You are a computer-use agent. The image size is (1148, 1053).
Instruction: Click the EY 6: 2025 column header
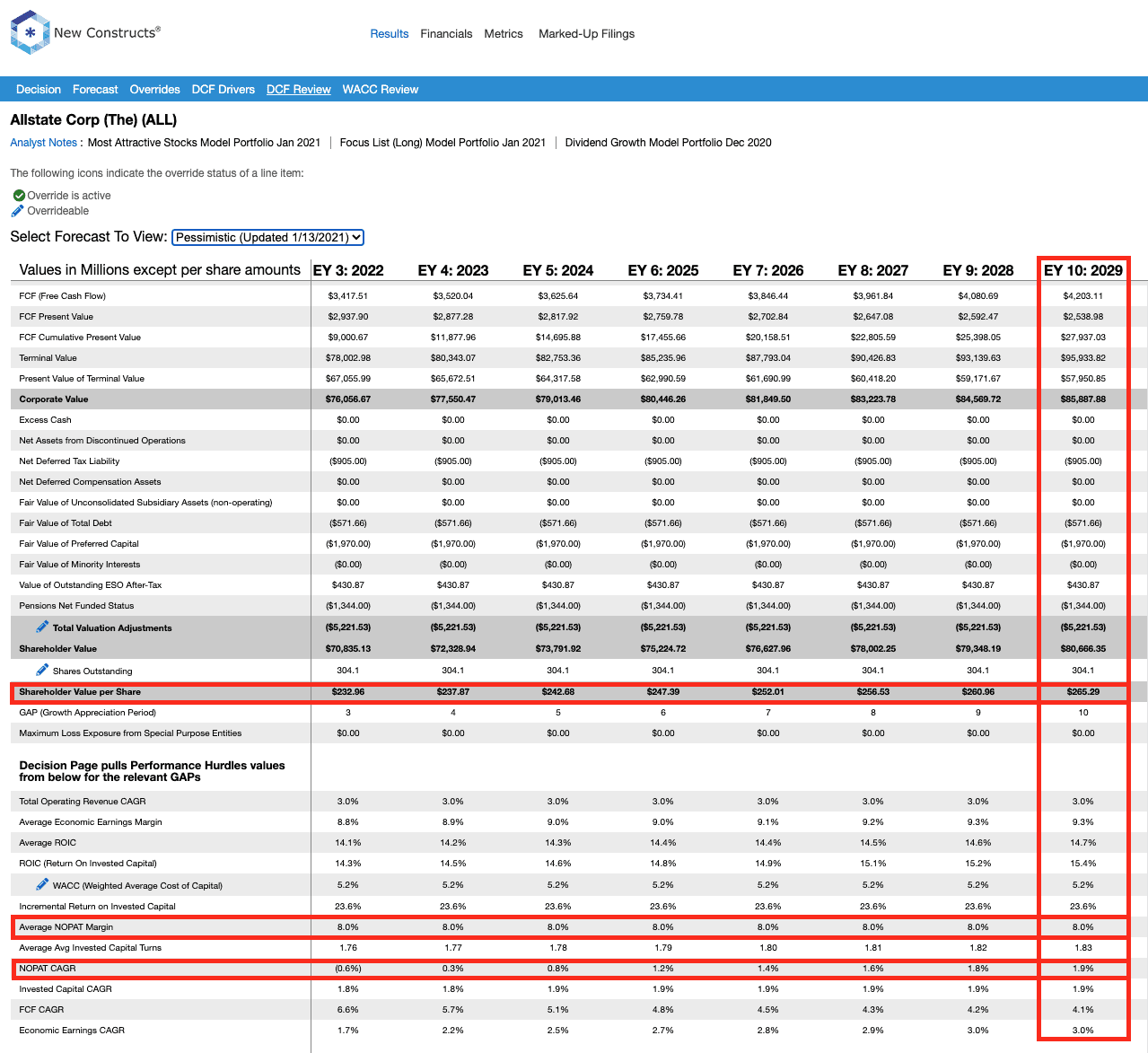(663, 270)
